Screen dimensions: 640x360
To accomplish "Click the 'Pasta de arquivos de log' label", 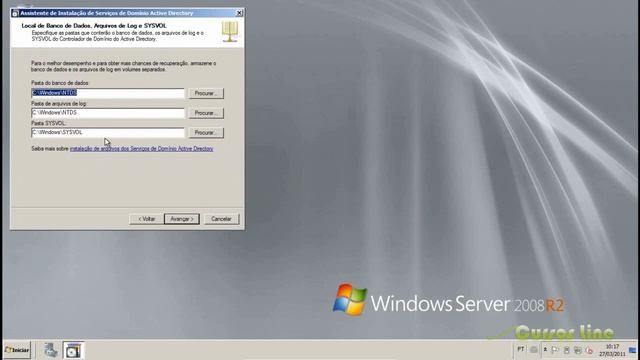I will pyautogui.click(x=59, y=103).
